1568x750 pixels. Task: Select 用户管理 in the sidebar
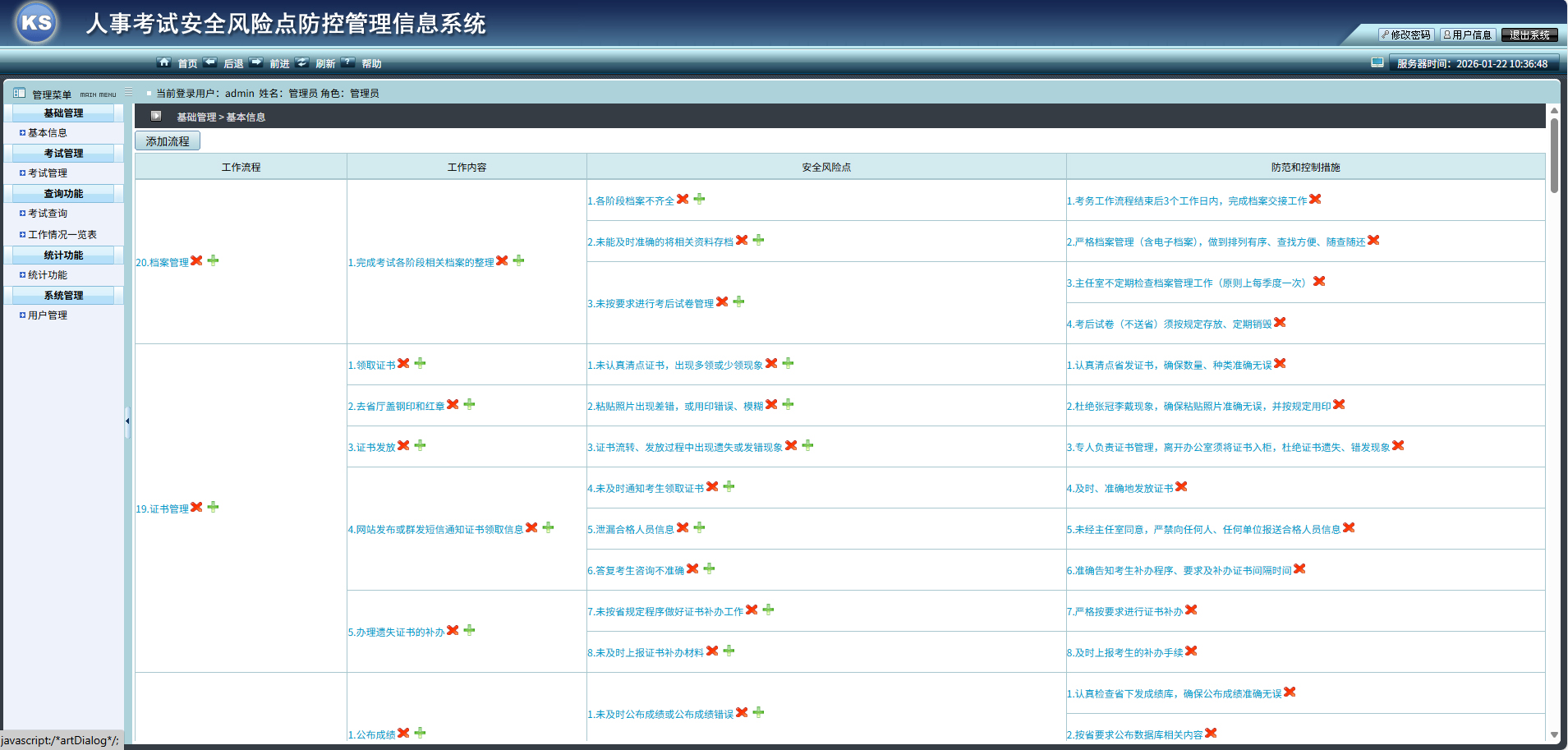pos(48,315)
